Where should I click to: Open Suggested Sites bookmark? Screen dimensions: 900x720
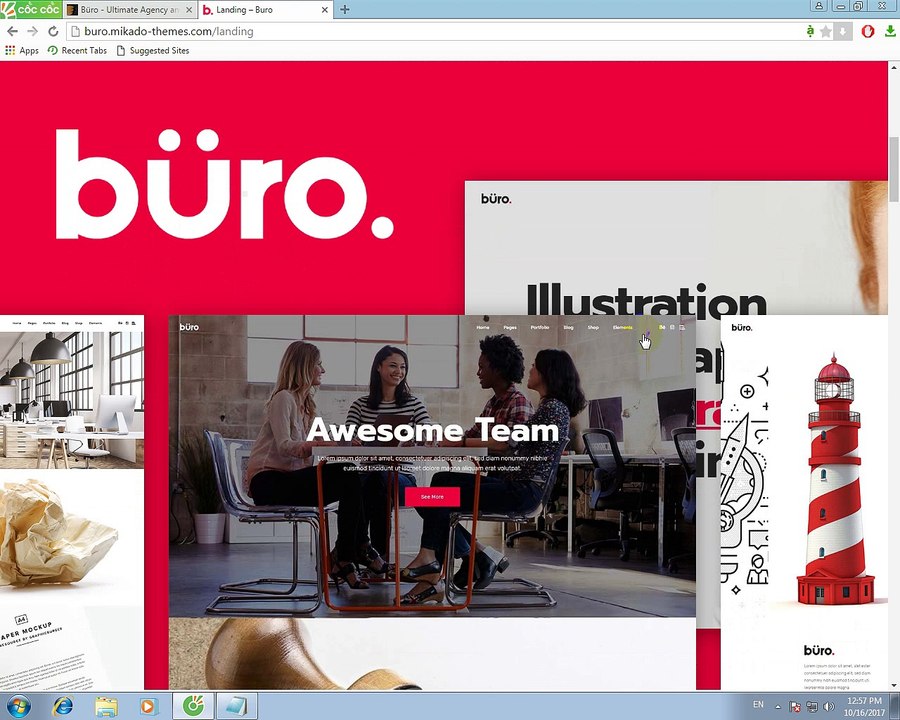(153, 51)
